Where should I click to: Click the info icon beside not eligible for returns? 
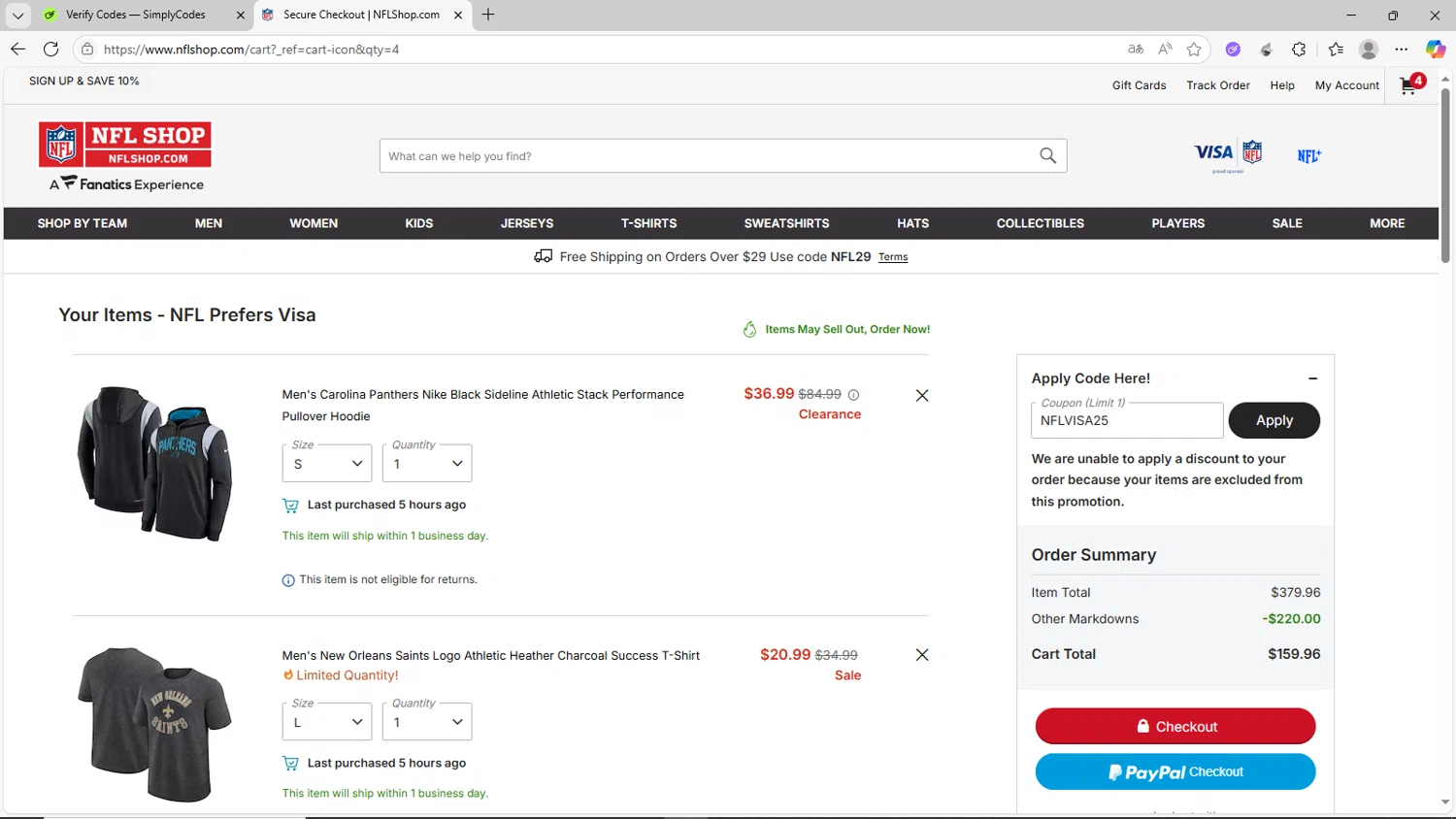[288, 580]
